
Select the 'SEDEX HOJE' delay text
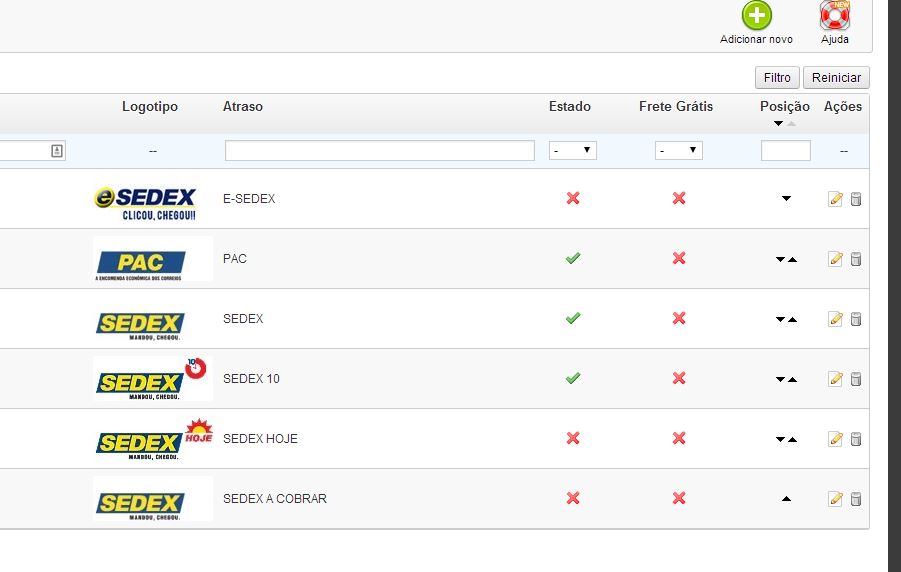[260, 439]
